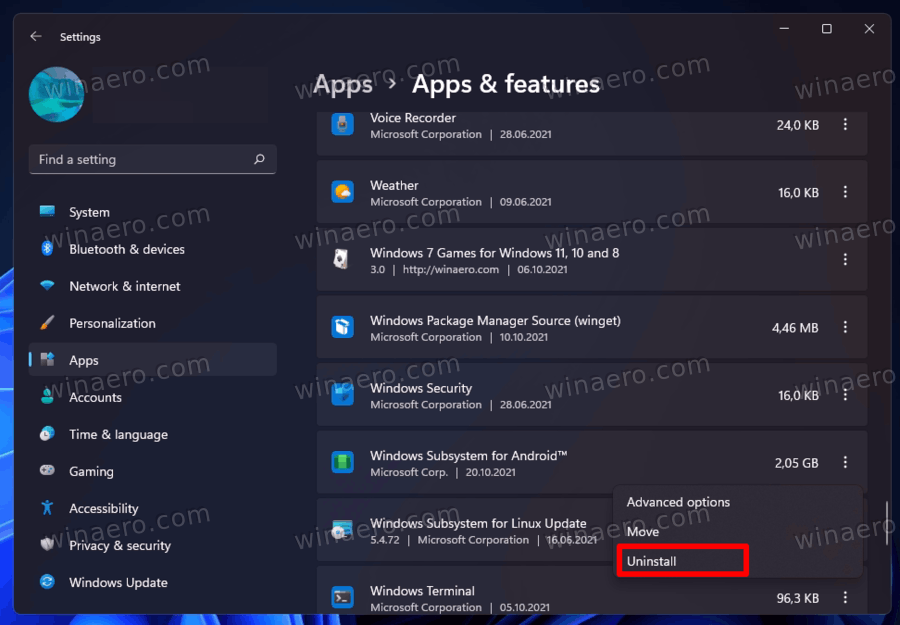Screen dimensions: 900x625
Task: Go to Apps breadcrumb link
Action: coord(343,84)
